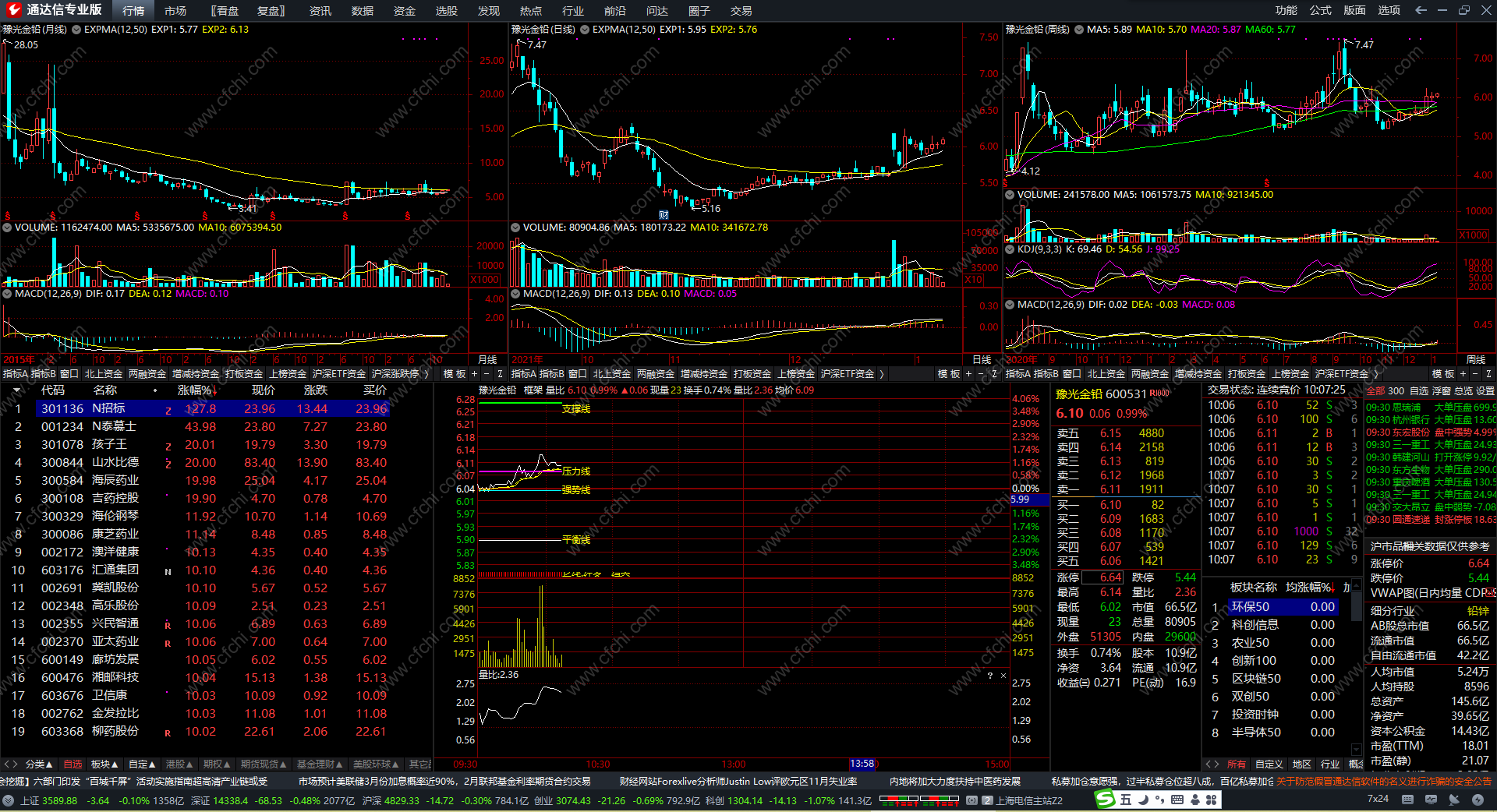
Task: Click plus icon on daily chart toolbar
Action: 968,374
